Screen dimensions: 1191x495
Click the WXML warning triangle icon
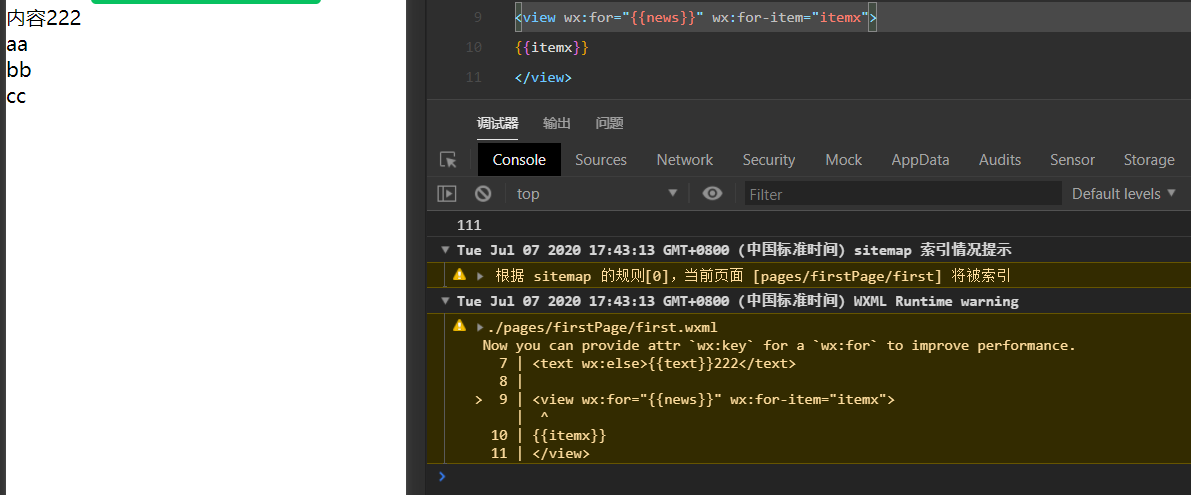click(459, 326)
